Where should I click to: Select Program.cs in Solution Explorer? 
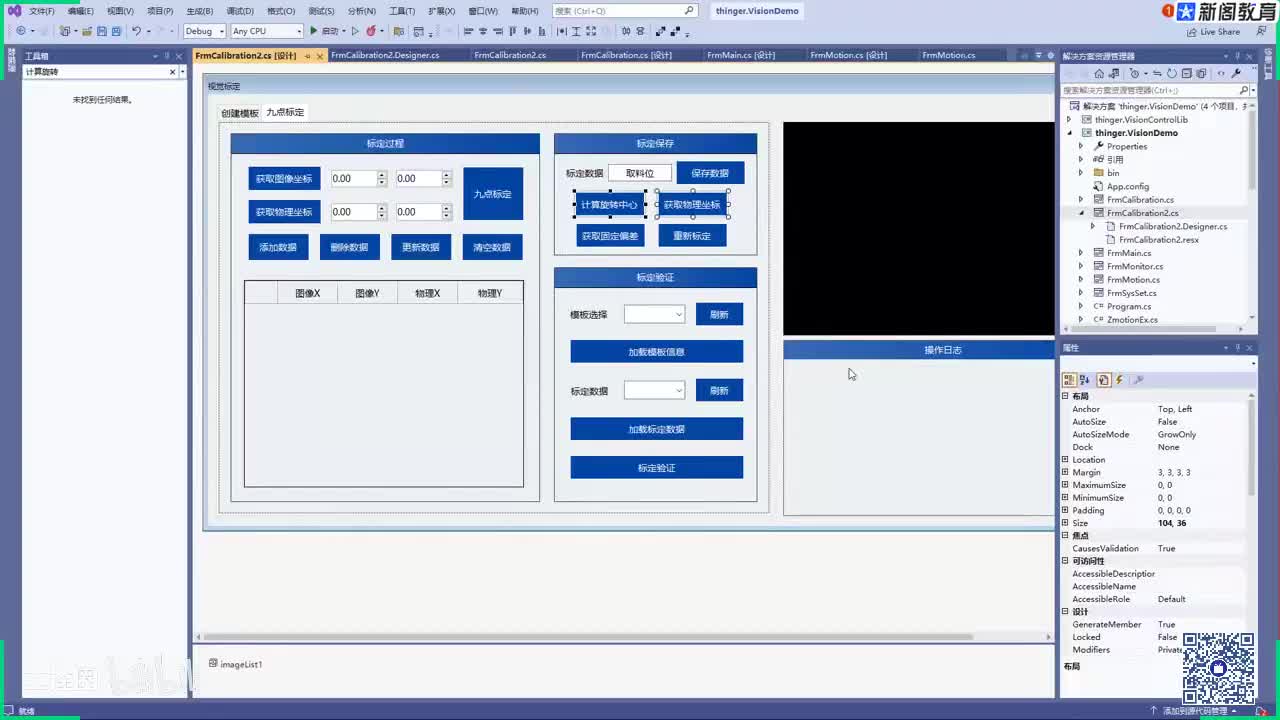tap(1129, 306)
